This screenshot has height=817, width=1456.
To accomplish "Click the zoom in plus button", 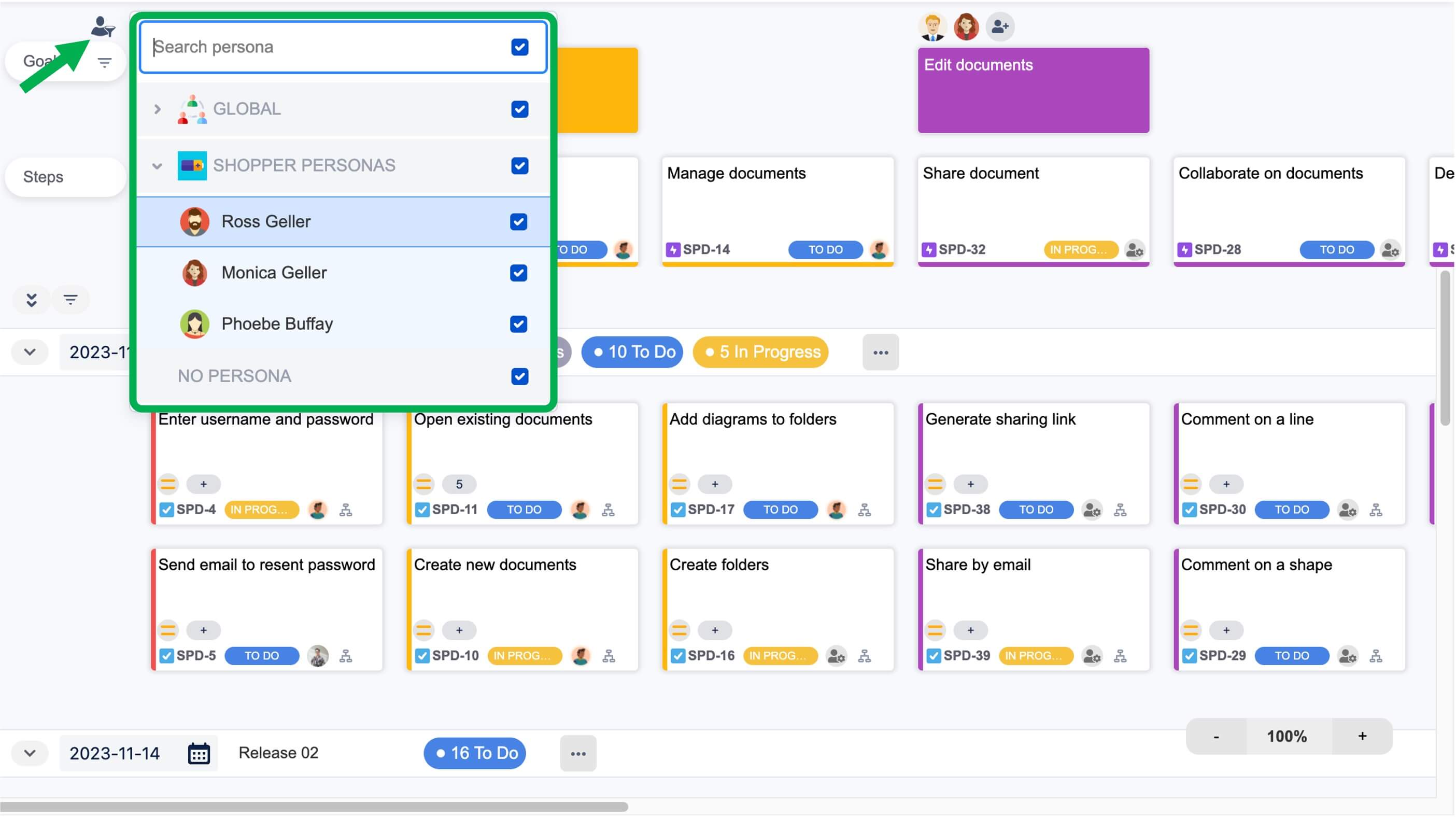I will pyautogui.click(x=1362, y=737).
